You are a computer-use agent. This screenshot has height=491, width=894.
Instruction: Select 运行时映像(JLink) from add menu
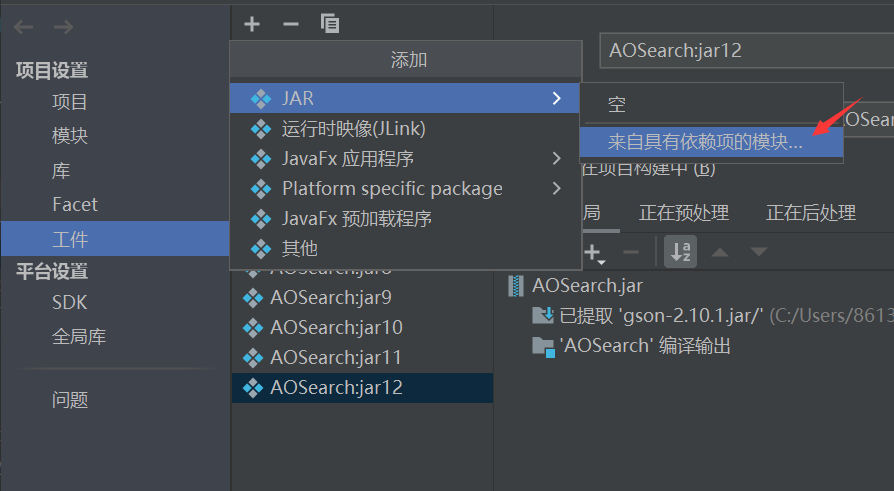click(354, 128)
